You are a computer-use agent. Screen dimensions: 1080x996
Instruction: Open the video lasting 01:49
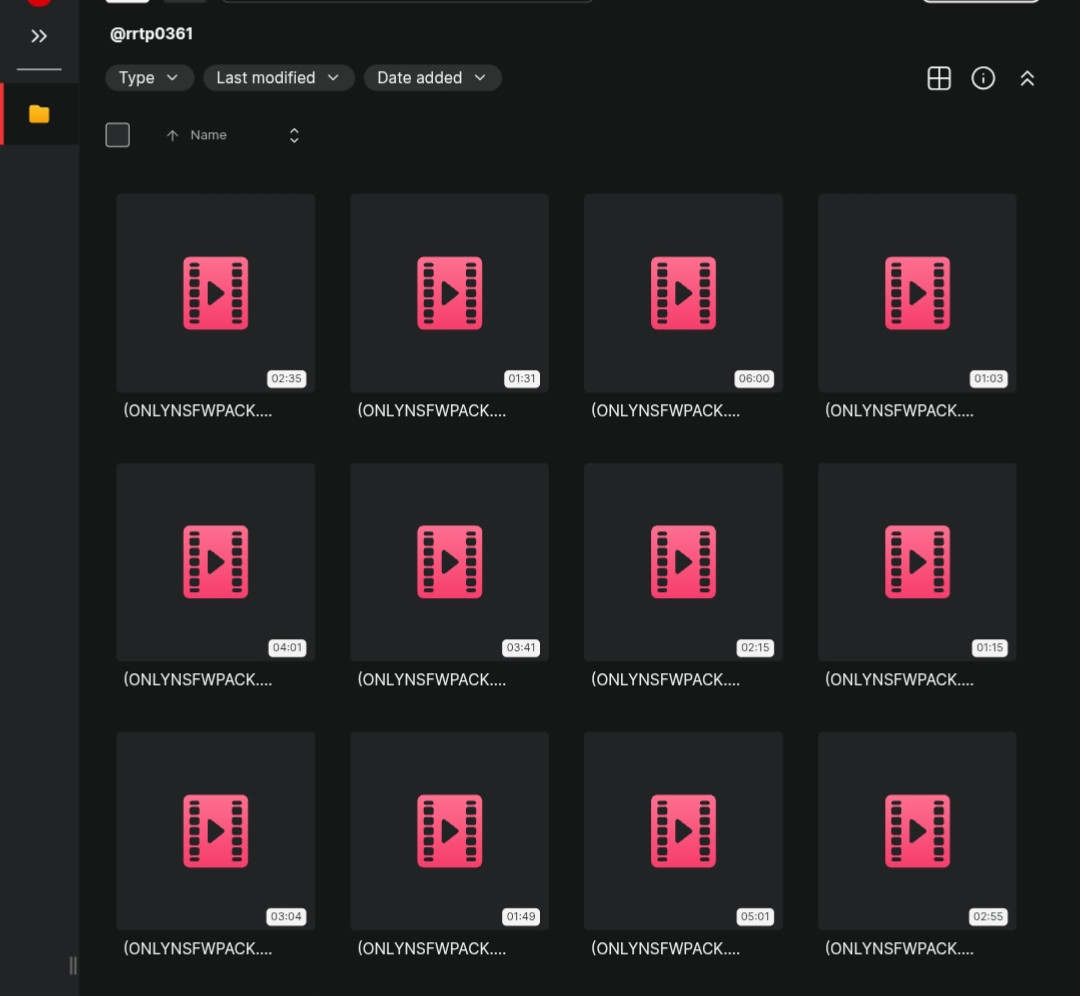pos(449,831)
